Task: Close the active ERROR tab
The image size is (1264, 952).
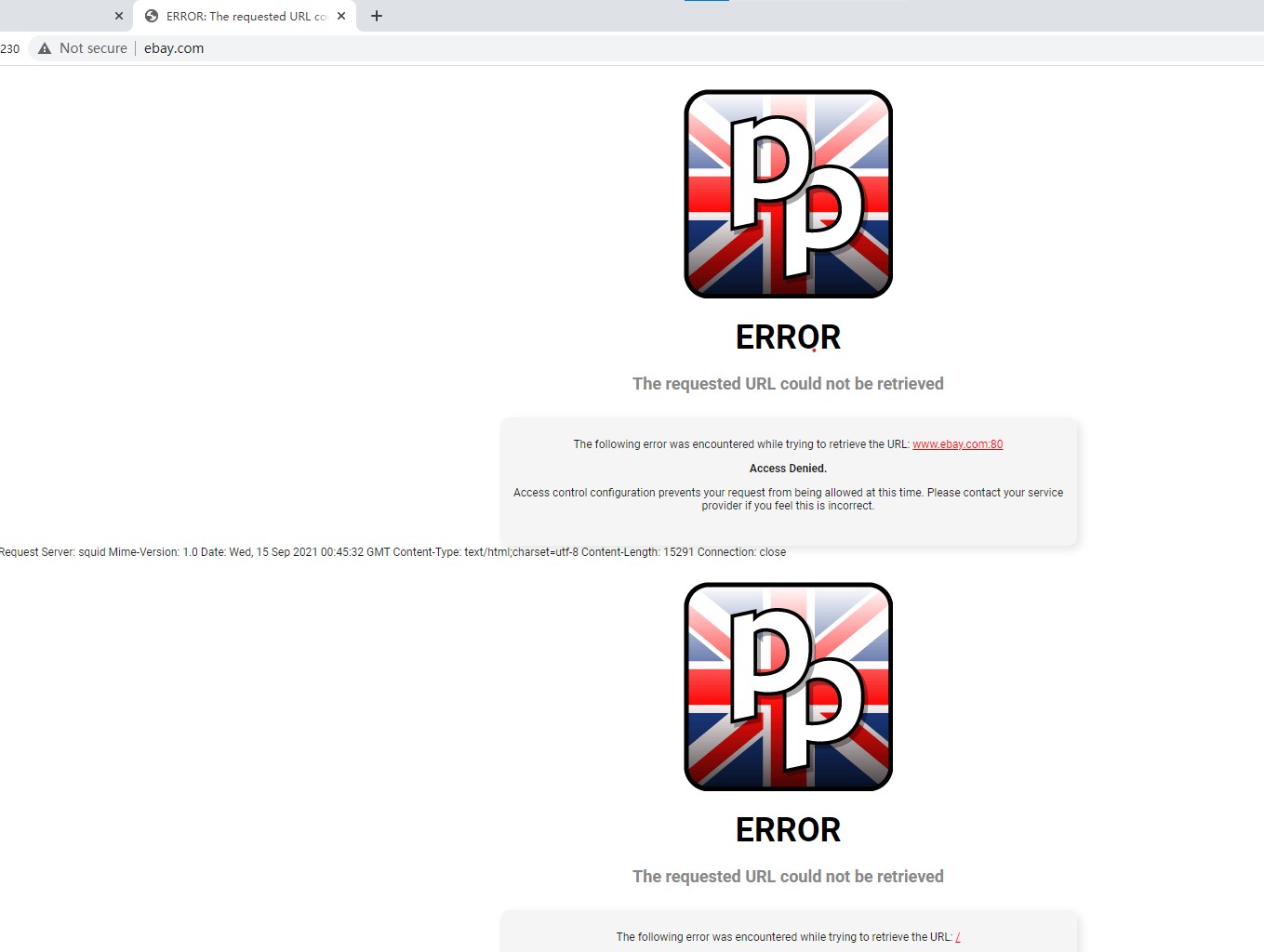Action: pos(341,16)
